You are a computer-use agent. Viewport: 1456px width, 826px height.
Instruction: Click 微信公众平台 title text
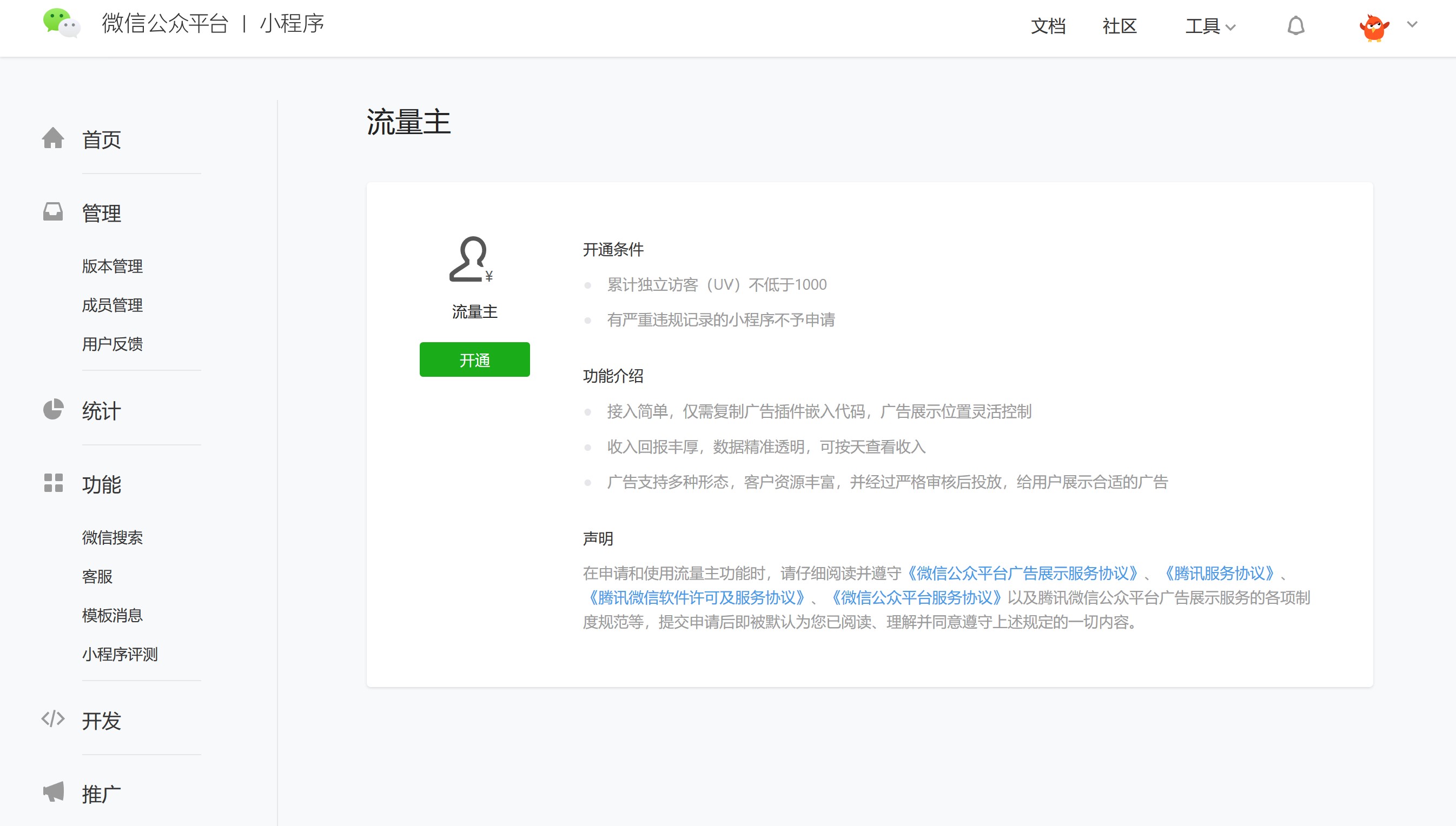tap(165, 24)
